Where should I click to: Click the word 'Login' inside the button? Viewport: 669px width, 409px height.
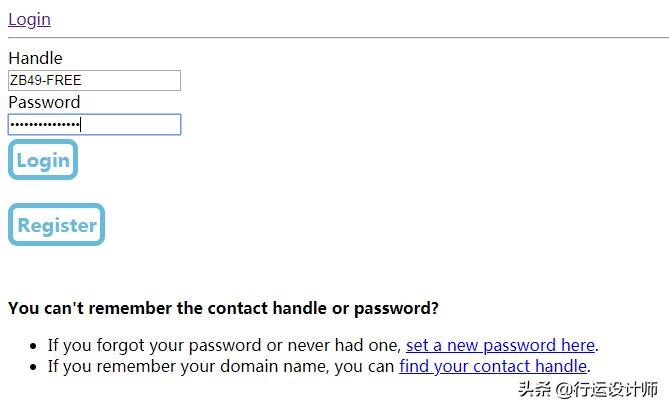click(x=43, y=160)
